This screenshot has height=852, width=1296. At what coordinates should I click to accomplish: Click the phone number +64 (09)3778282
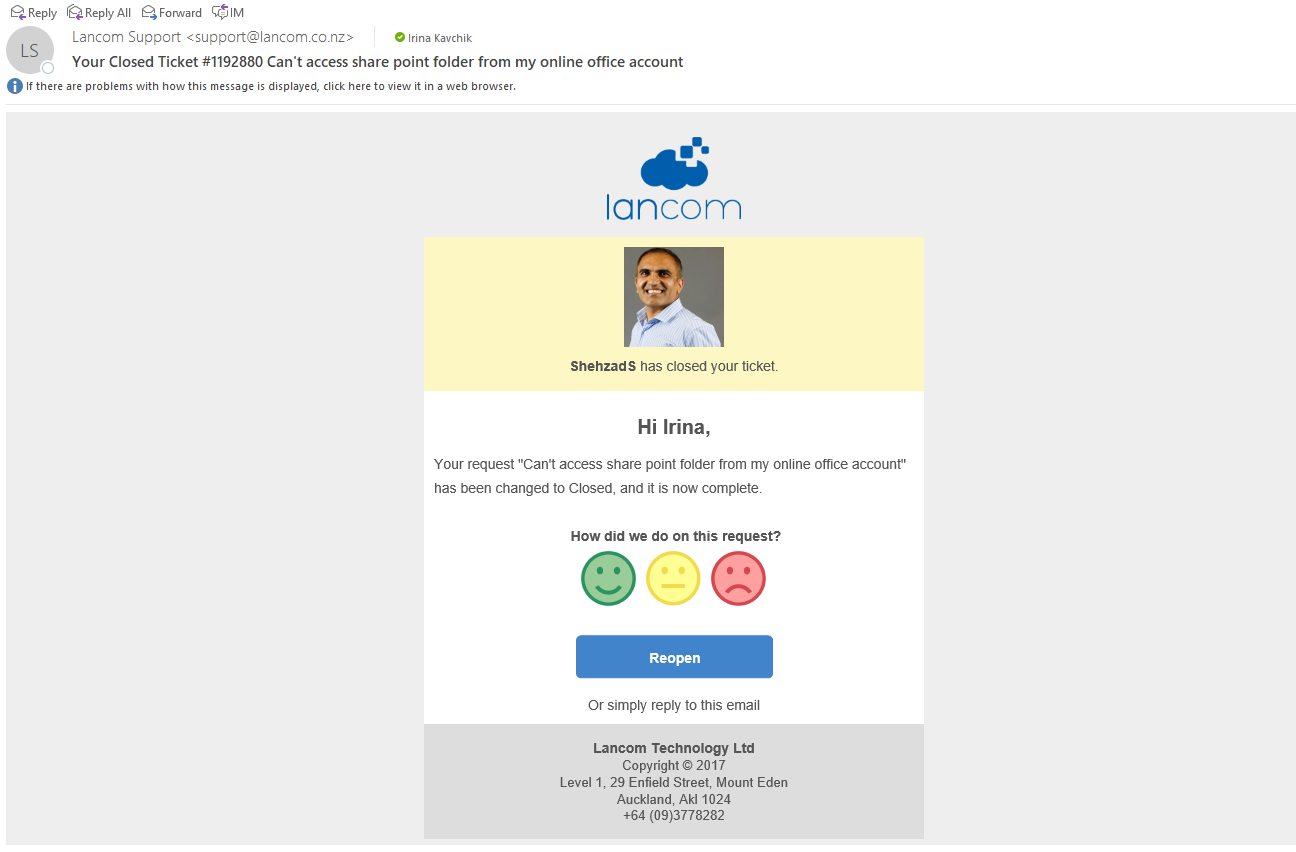(674, 815)
